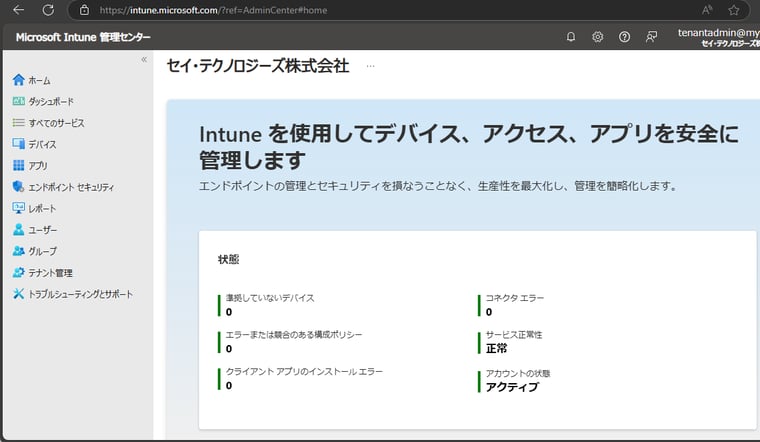Click the グループ people icon

[18, 251]
